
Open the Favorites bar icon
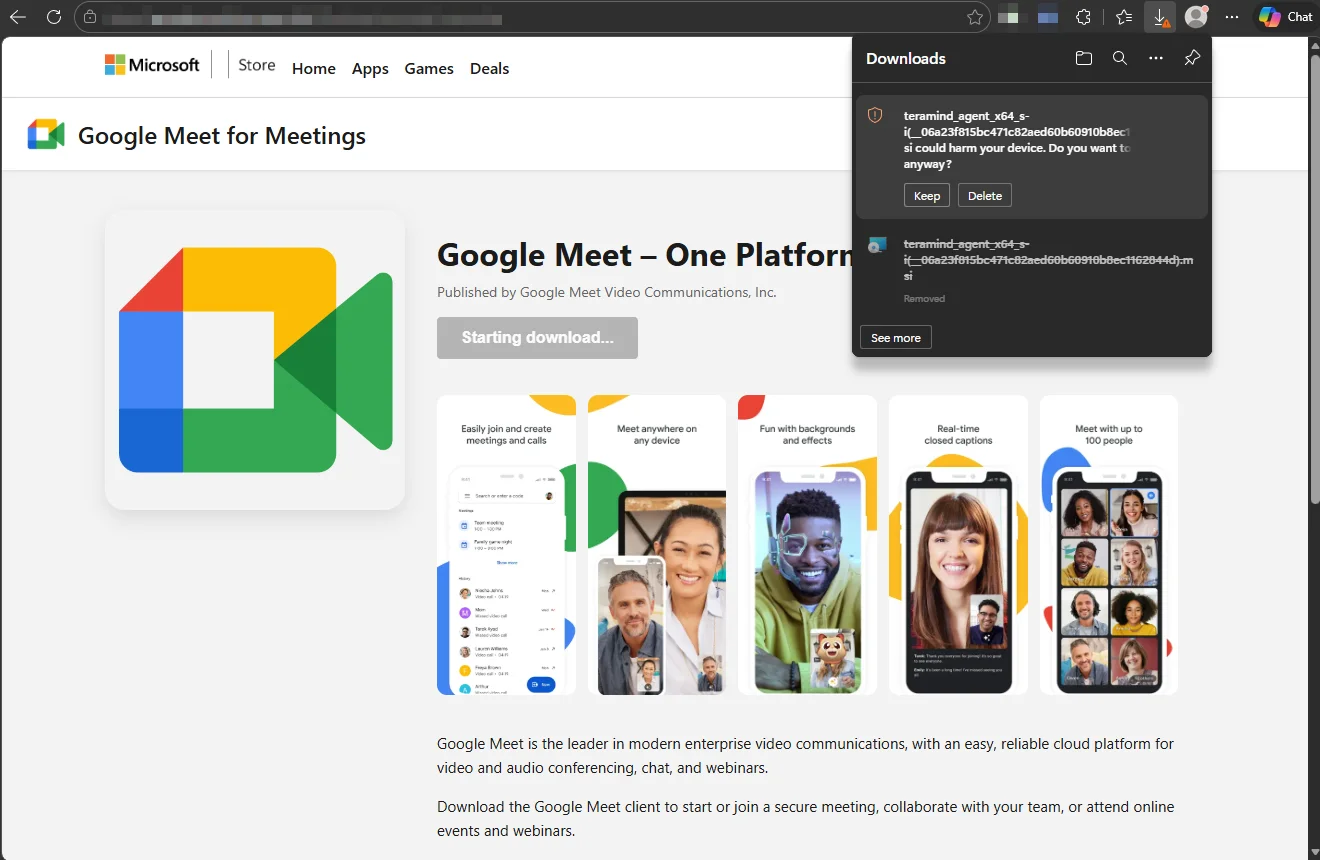(1123, 16)
